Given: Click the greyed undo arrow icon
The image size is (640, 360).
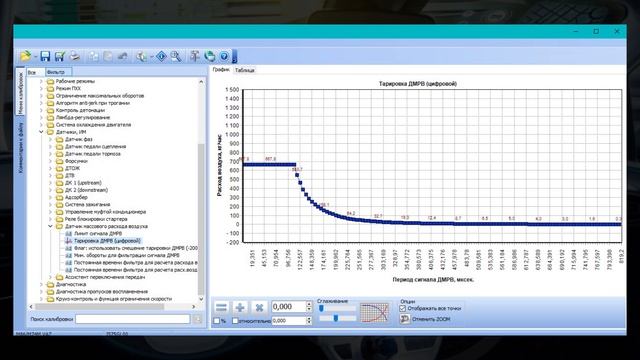Looking at the screenshot, I should (122, 56).
